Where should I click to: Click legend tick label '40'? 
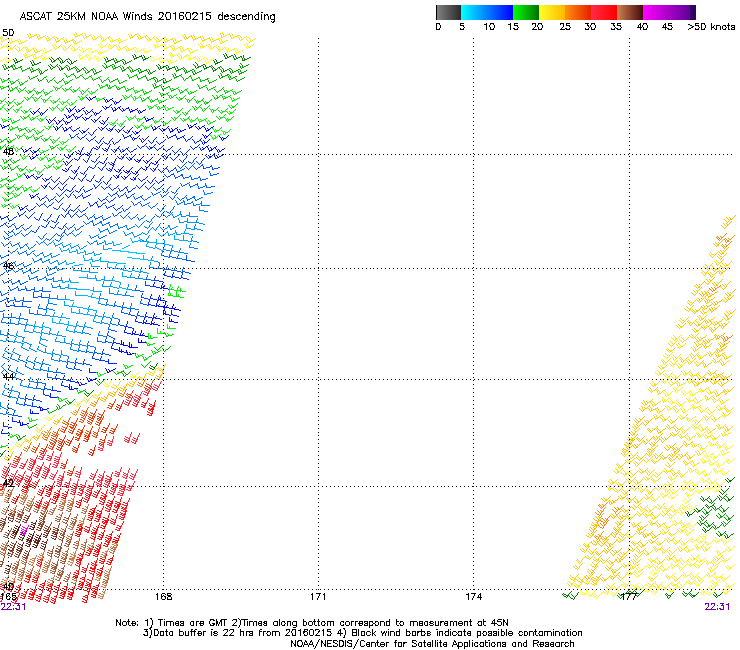(642, 27)
